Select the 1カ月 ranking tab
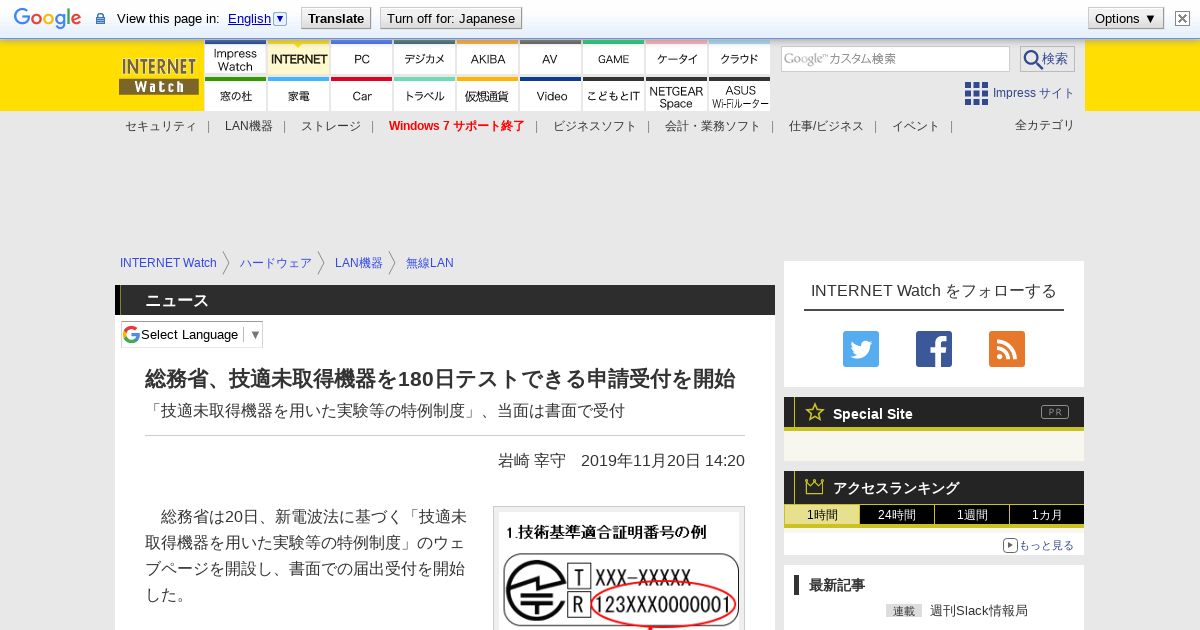The image size is (1200, 630). (x=1047, y=515)
